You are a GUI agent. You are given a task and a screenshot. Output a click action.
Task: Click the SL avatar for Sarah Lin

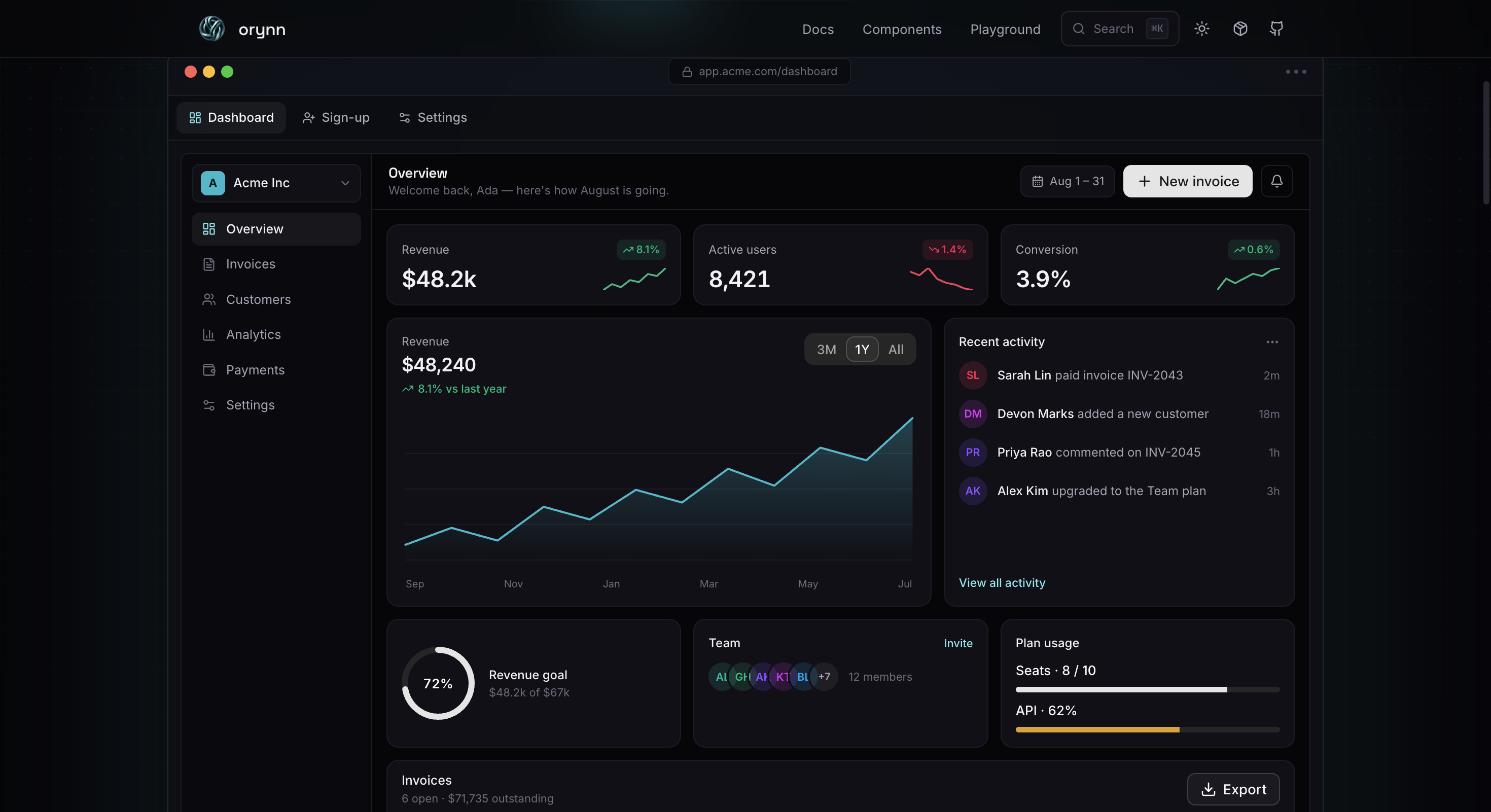click(973, 375)
